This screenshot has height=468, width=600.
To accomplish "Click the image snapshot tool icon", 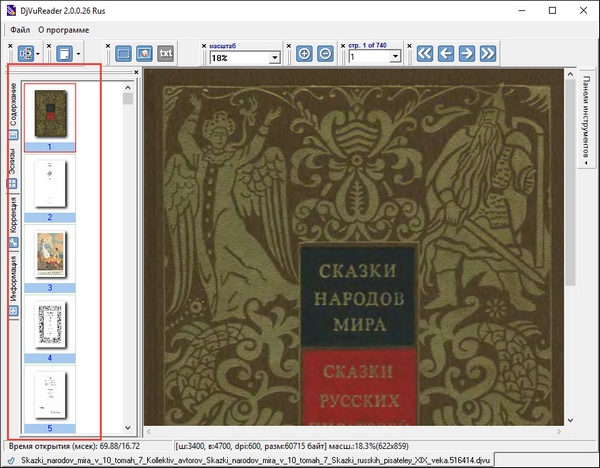I will click(x=144, y=54).
